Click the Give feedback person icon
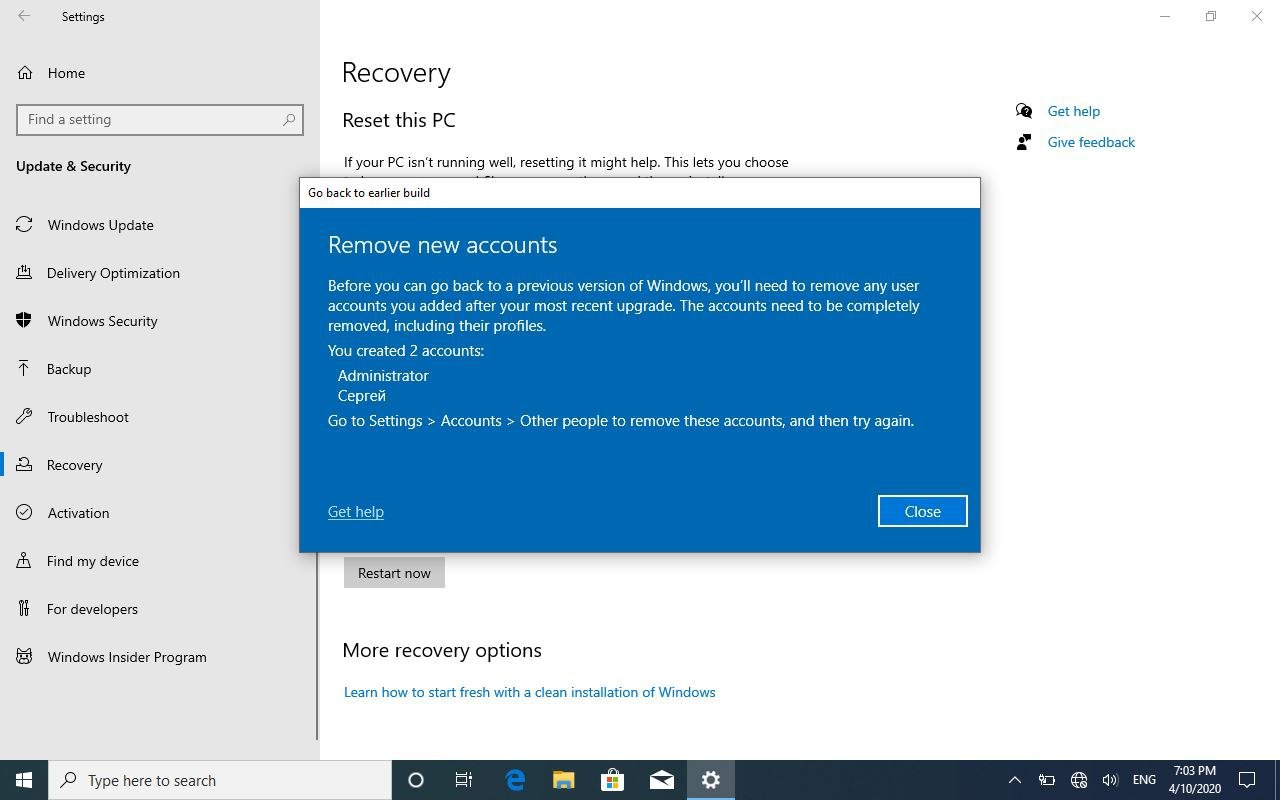The height and width of the screenshot is (800, 1280). [x=1023, y=142]
